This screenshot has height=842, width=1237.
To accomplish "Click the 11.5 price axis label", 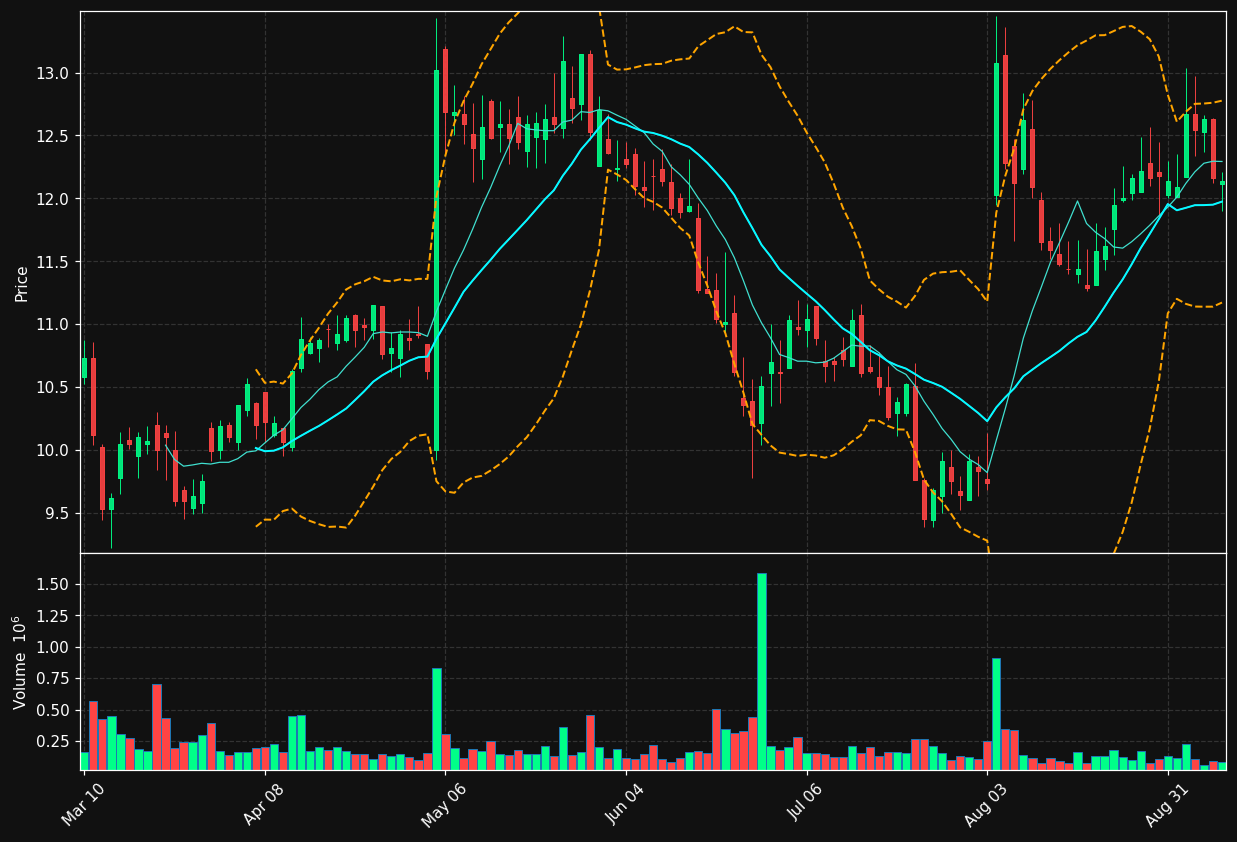I will pos(53,262).
